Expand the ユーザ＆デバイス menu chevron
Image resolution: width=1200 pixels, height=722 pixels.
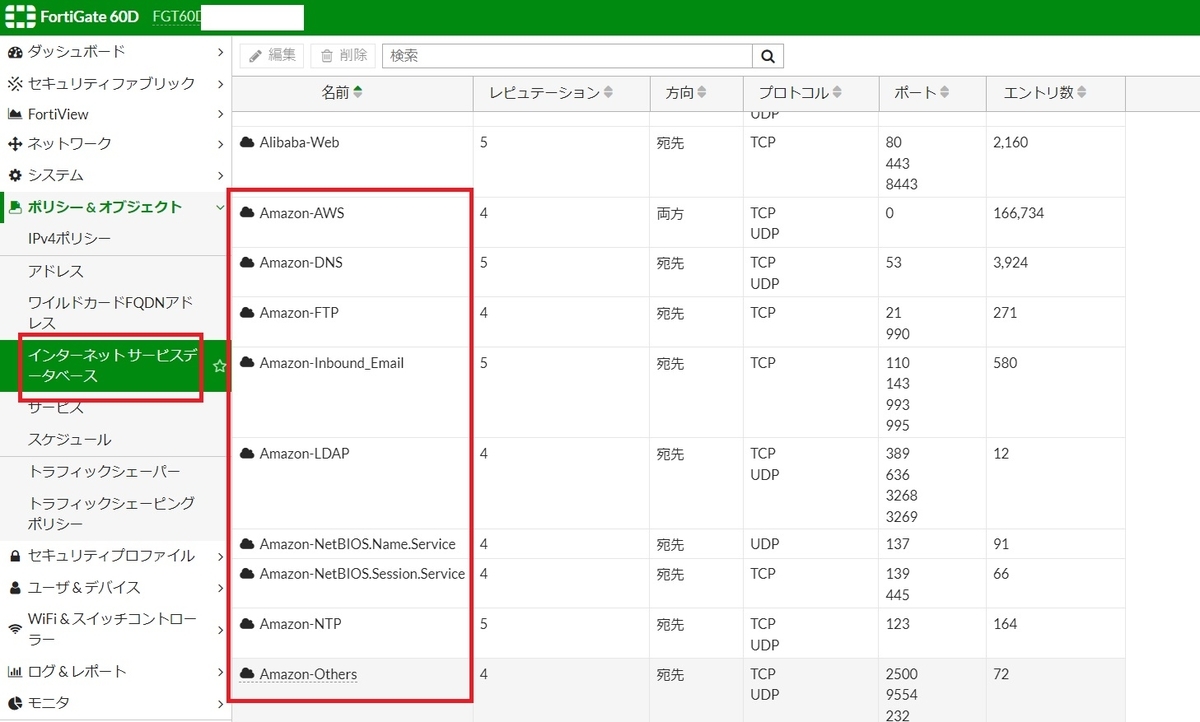[x=220, y=587]
